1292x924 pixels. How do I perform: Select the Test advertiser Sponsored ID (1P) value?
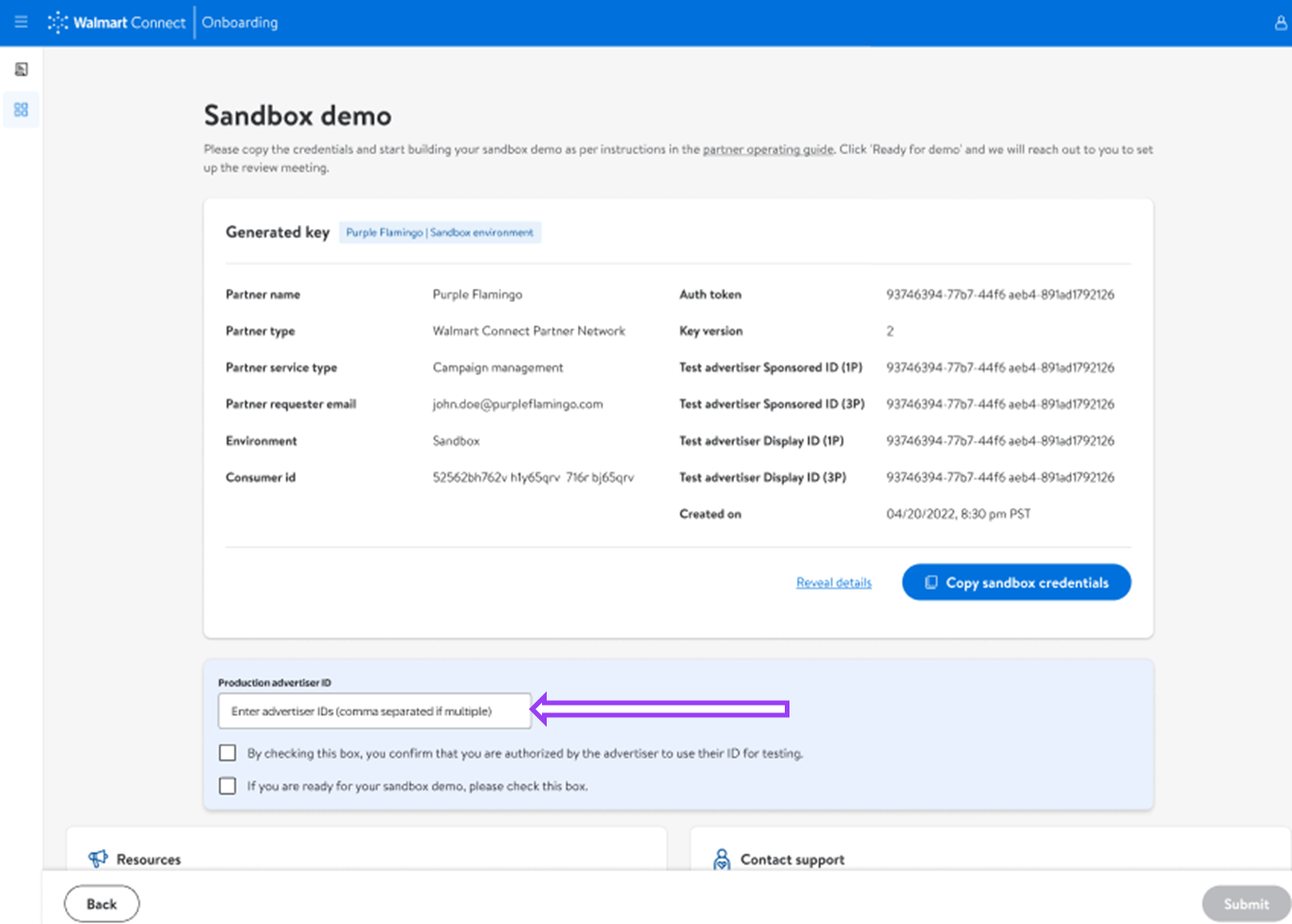pos(1000,368)
